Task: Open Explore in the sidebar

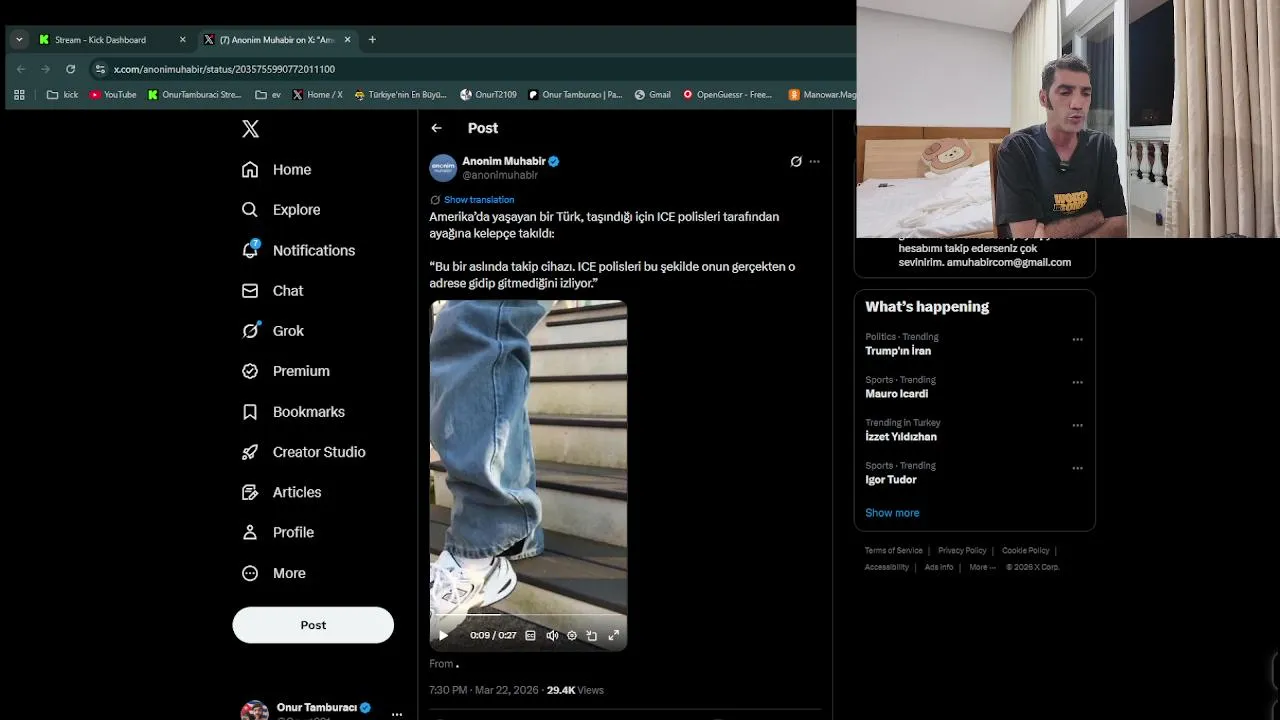Action: (281, 210)
